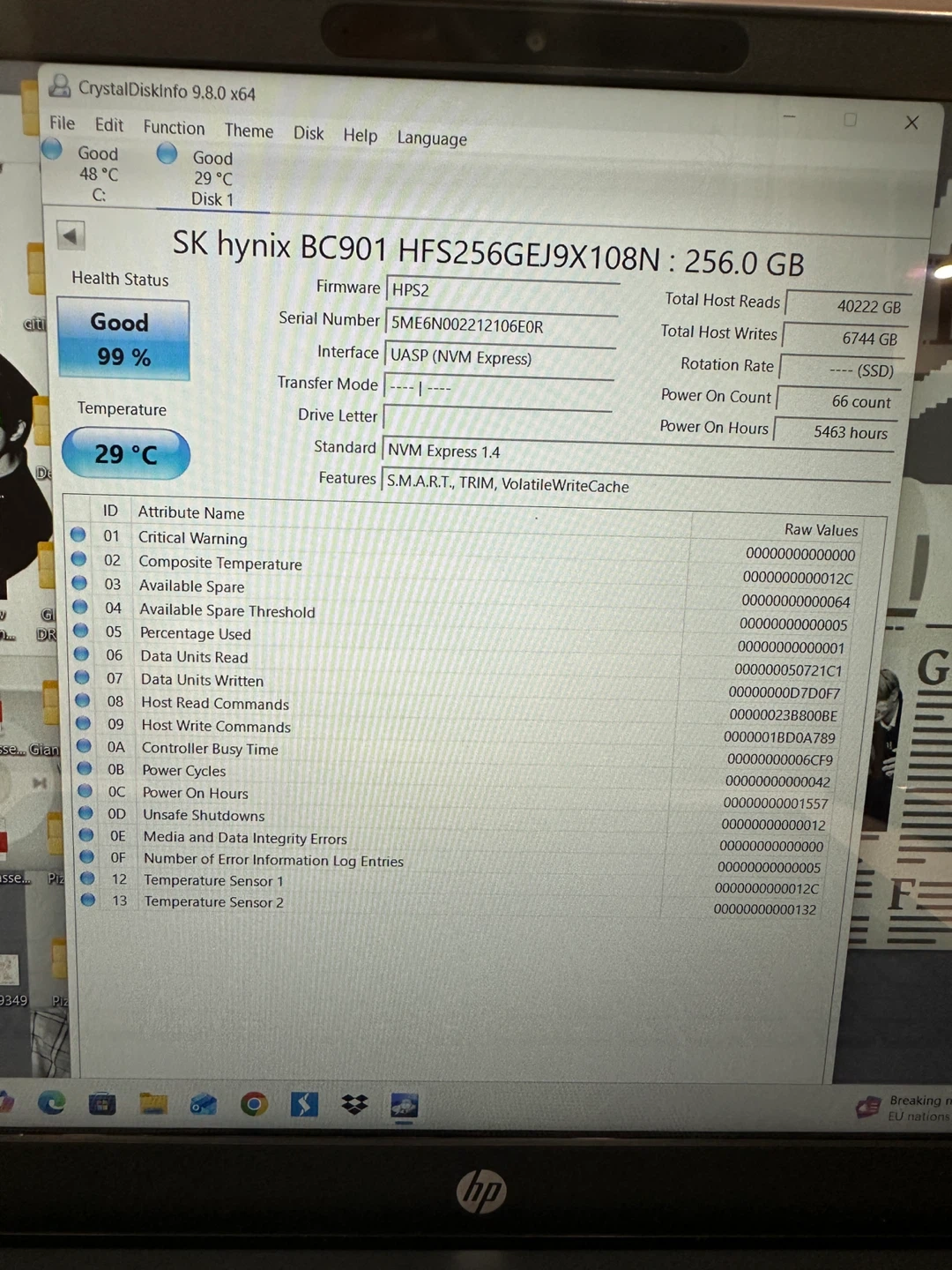Open the Function menu
The width and height of the screenshot is (952, 1270).
tap(174, 128)
